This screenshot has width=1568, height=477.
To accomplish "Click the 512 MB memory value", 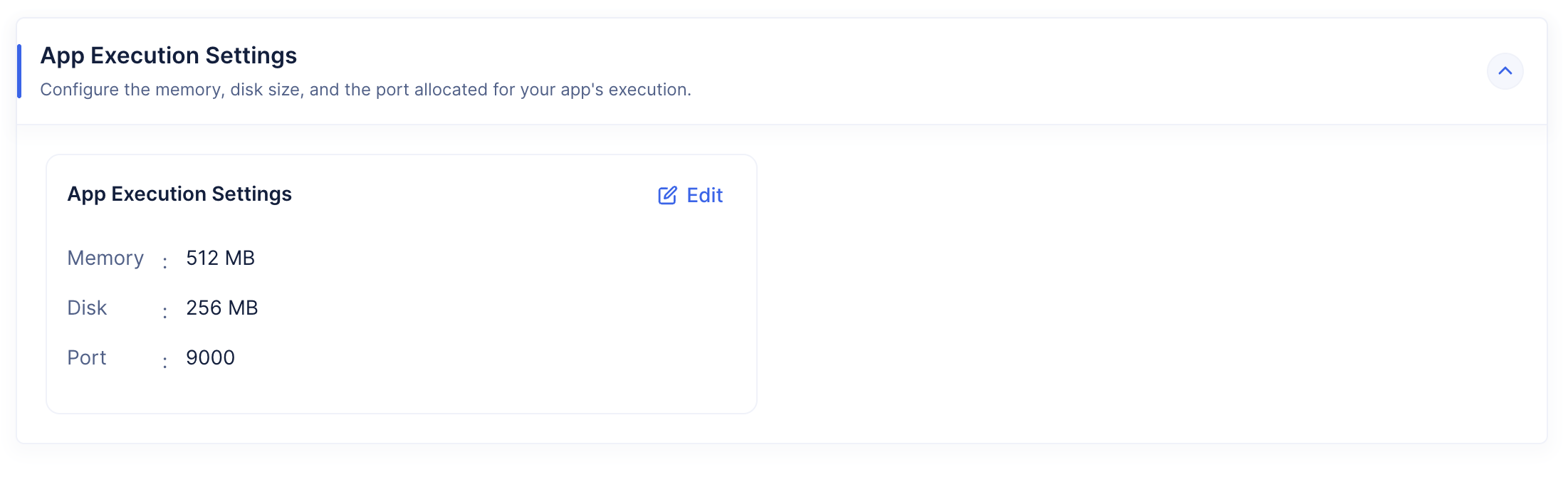I will (220, 258).
